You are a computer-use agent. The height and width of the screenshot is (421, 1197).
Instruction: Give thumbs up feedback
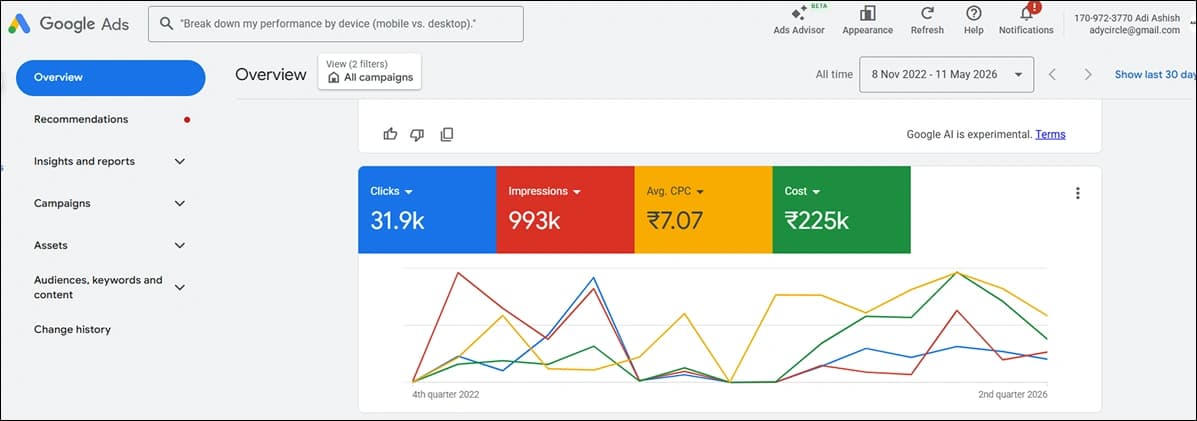[391, 134]
